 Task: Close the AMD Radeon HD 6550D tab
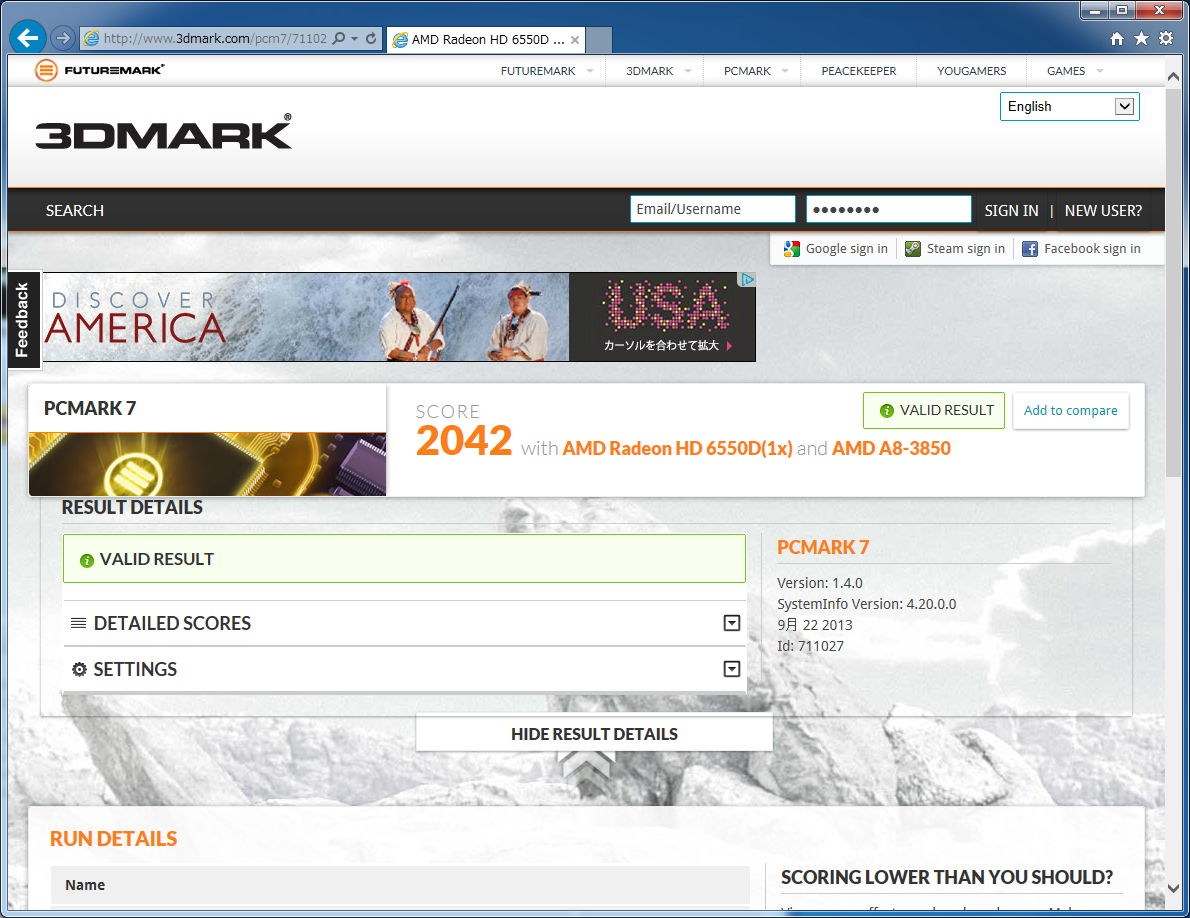click(575, 40)
